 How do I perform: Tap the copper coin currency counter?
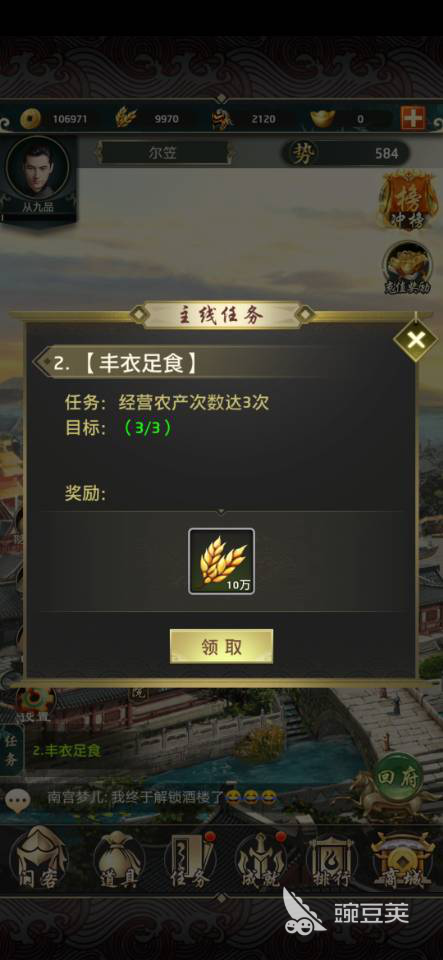click(54, 118)
